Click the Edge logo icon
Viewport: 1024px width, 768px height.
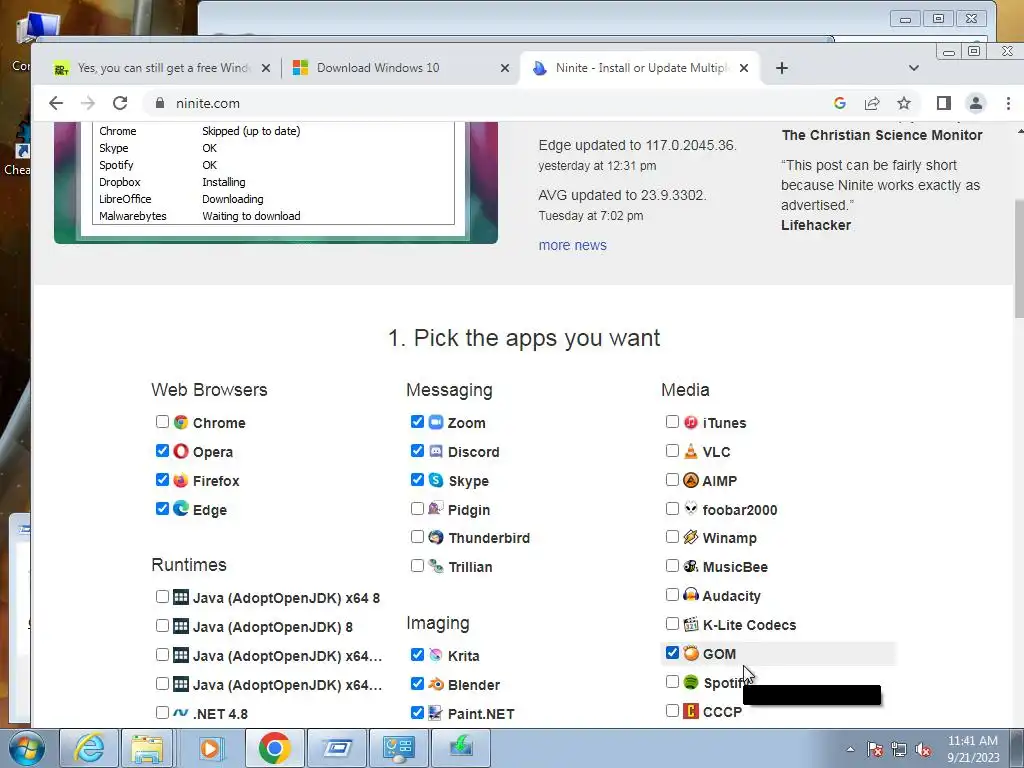(181, 509)
